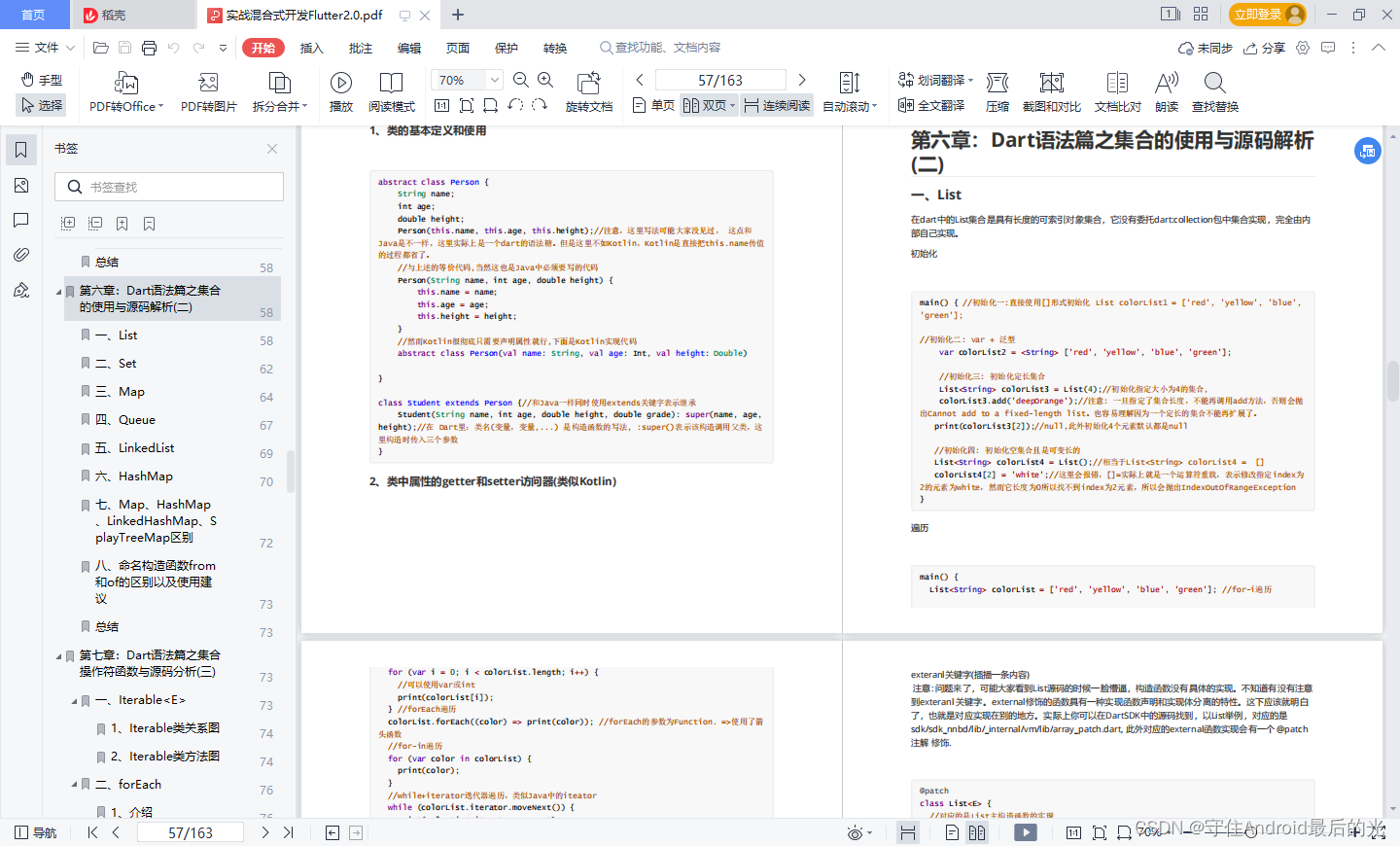Screen dimensions: 1400x846
Task: Toggle continuous reading in status bar
Action: click(907, 832)
